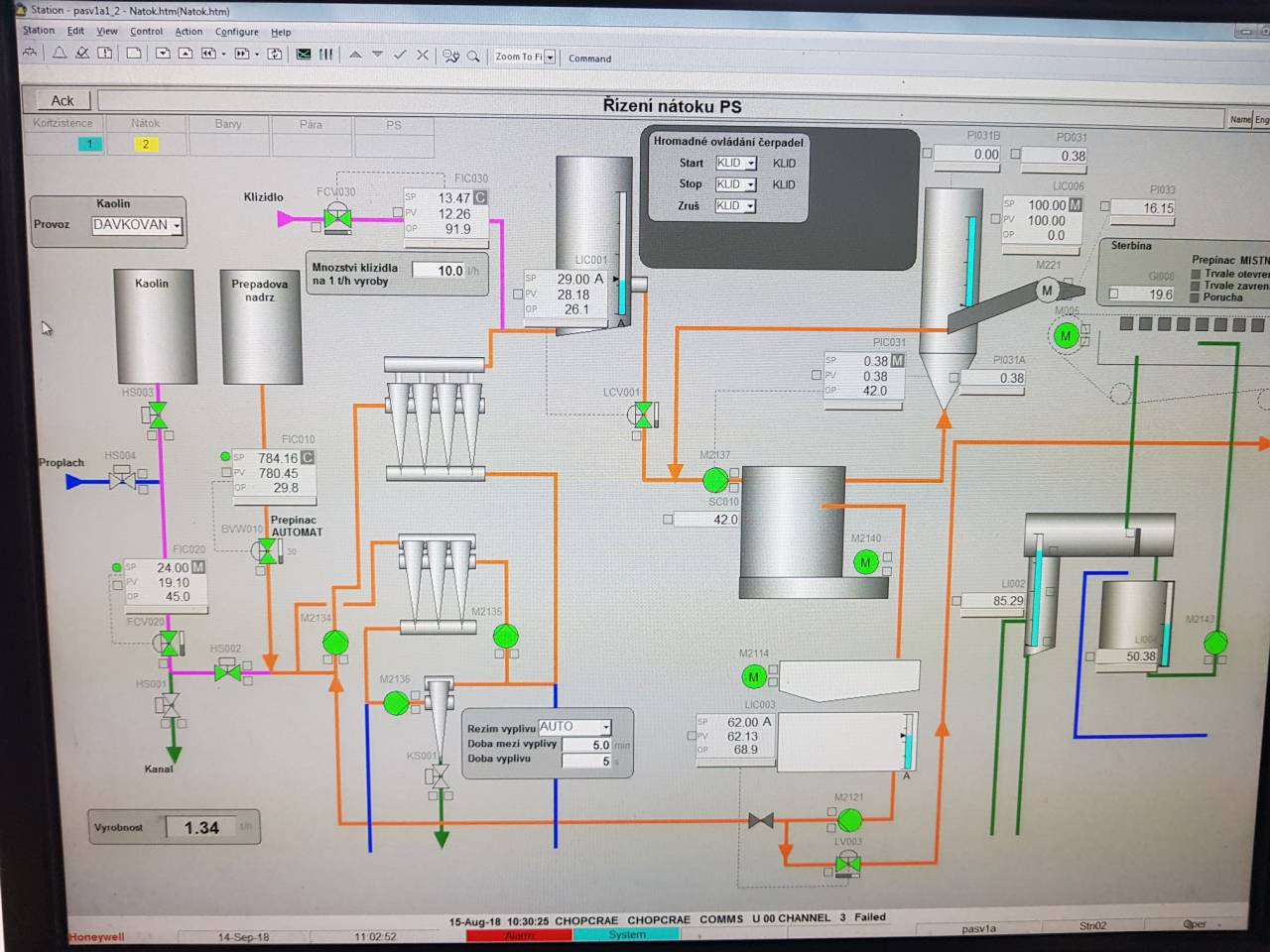Tick the checkbox beside PIC031 controller
This screenshot has height=952, width=1270.
tap(817, 376)
